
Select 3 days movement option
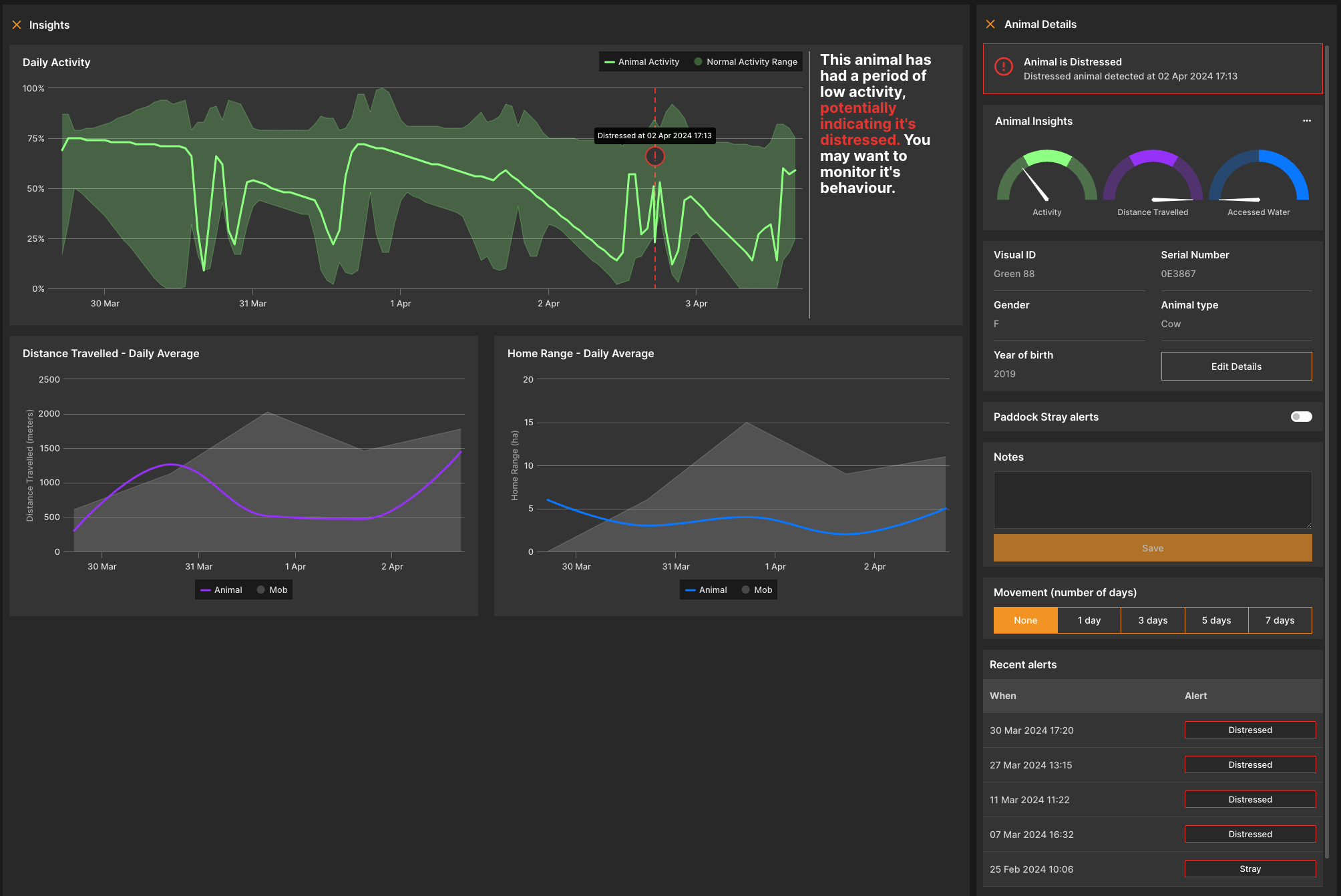point(1153,620)
